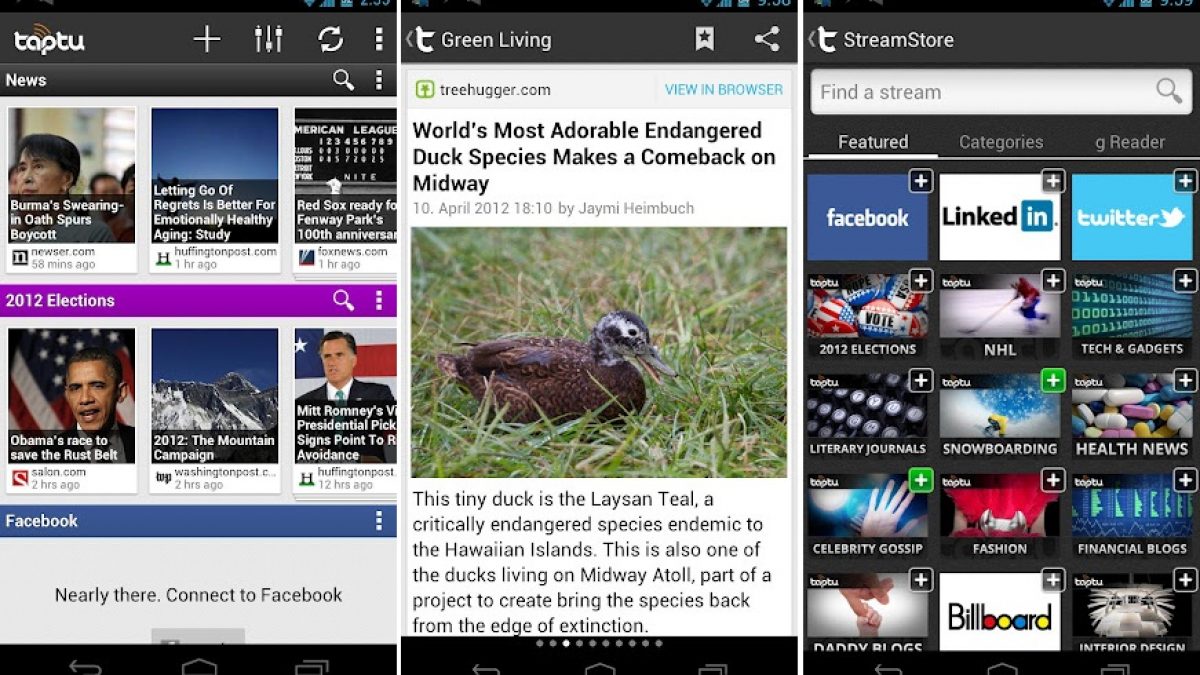Open the Facebook stream options menu

[378, 521]
